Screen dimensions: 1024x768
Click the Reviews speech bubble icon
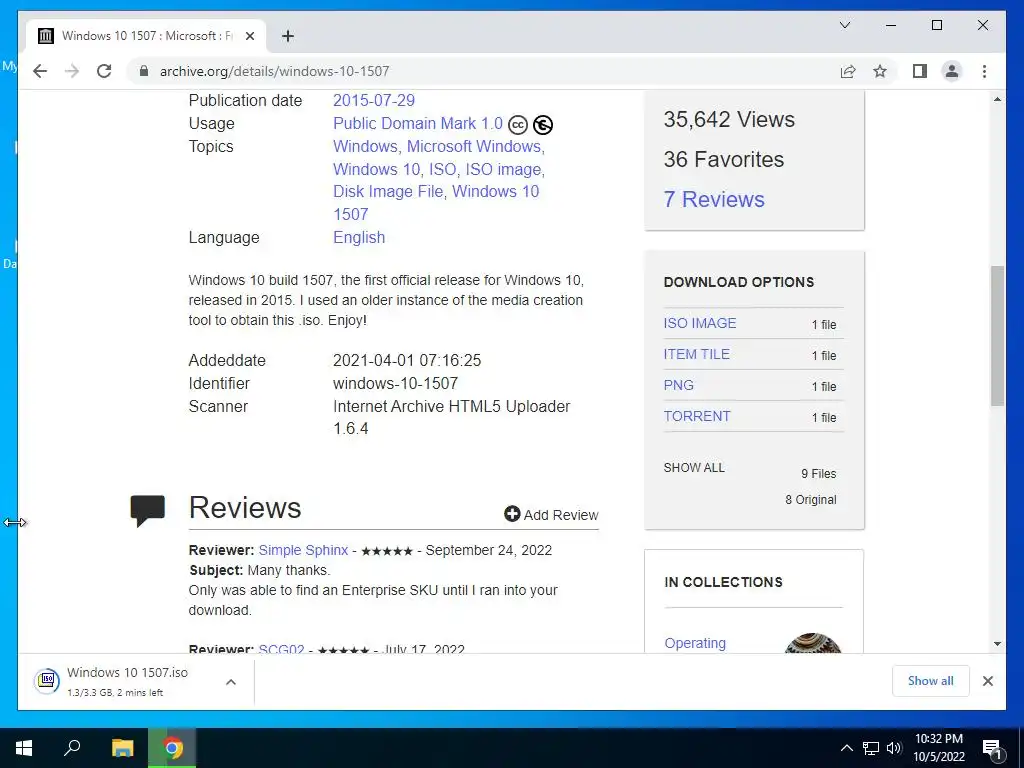point(148,511)
